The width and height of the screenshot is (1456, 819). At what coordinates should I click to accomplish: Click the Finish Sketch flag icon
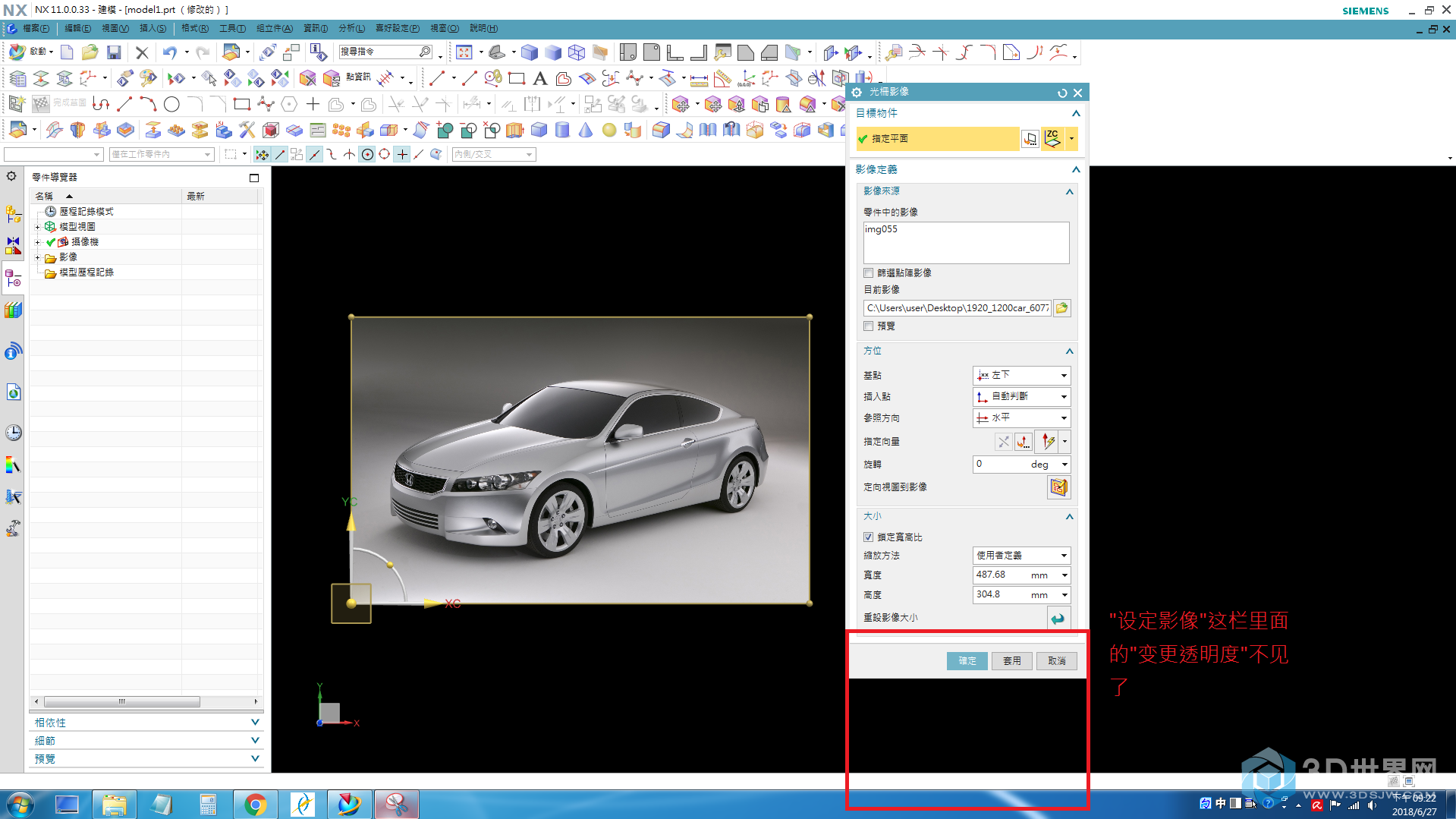41,103
